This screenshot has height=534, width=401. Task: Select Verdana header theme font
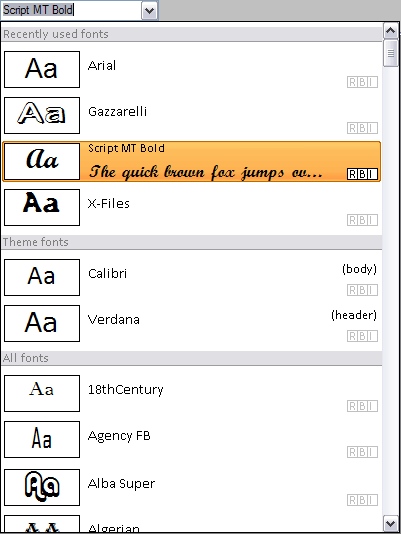pos(191,323)
